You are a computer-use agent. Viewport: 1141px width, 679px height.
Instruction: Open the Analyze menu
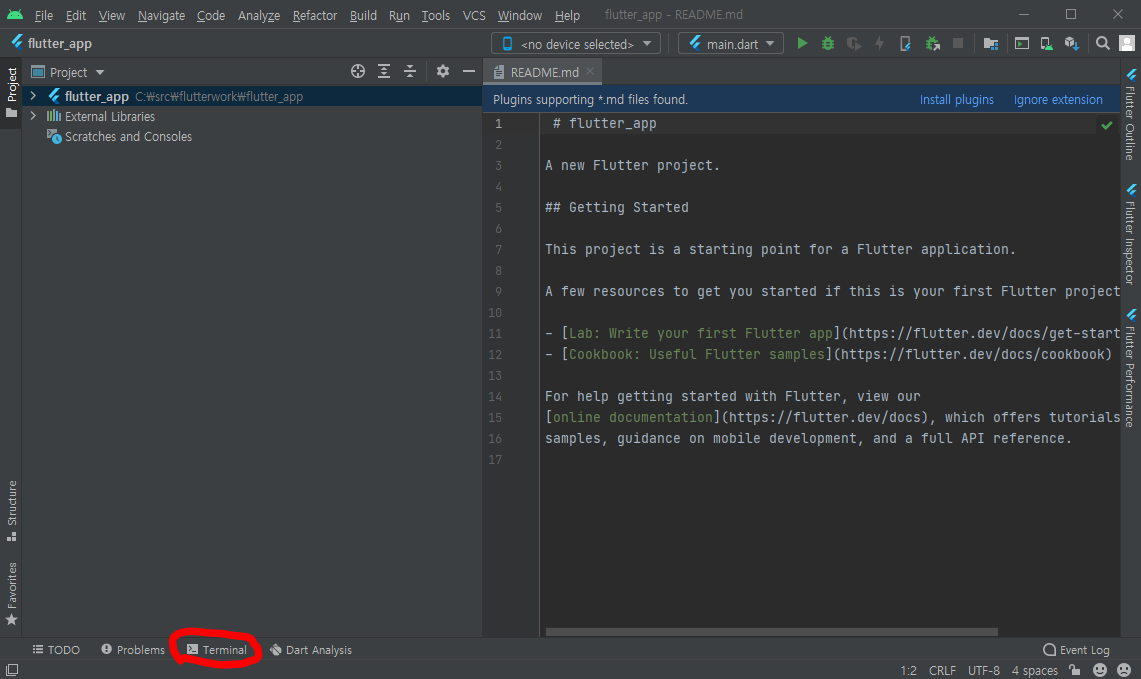(258, 15)
